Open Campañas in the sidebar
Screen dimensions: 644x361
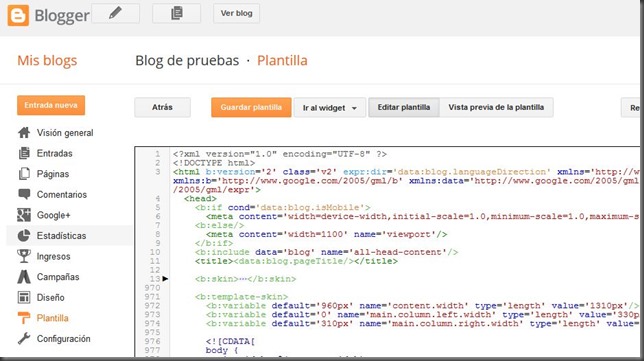click(x=58, y=277)
